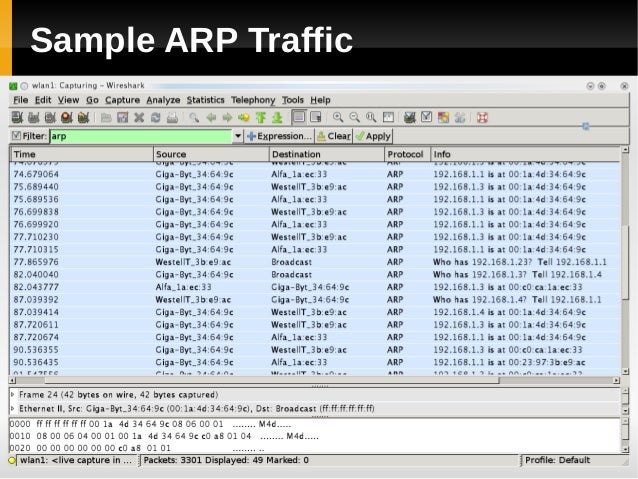638x479 pixels.
Task: Click into the arp filter field
Action: coord(141,136)
